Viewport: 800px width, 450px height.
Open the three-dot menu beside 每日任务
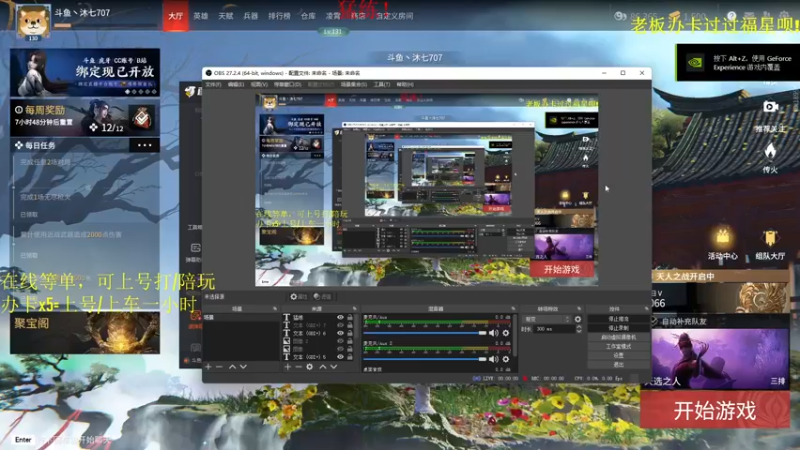[x=144, y=145]
